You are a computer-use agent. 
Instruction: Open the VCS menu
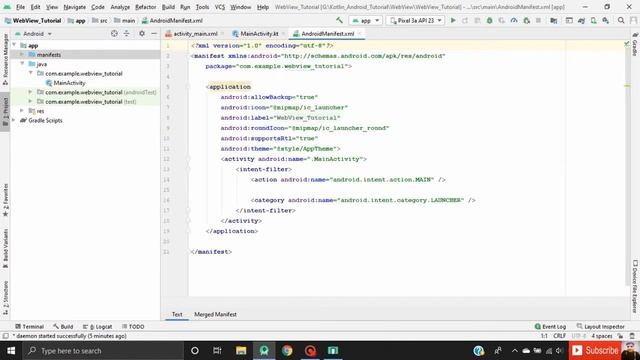[x=220, y=7]
